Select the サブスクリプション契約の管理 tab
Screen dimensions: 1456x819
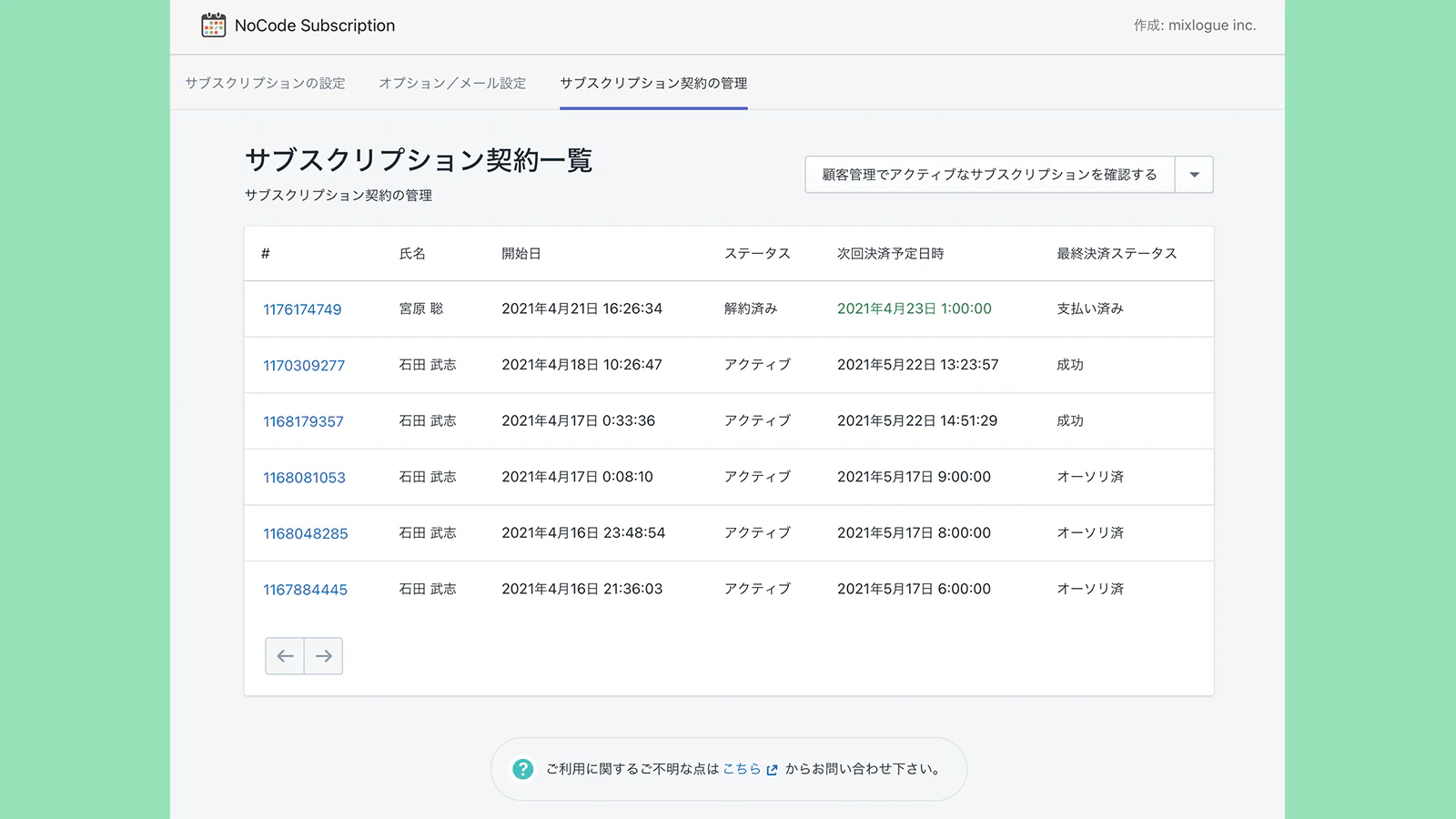(x=653, y=83)
